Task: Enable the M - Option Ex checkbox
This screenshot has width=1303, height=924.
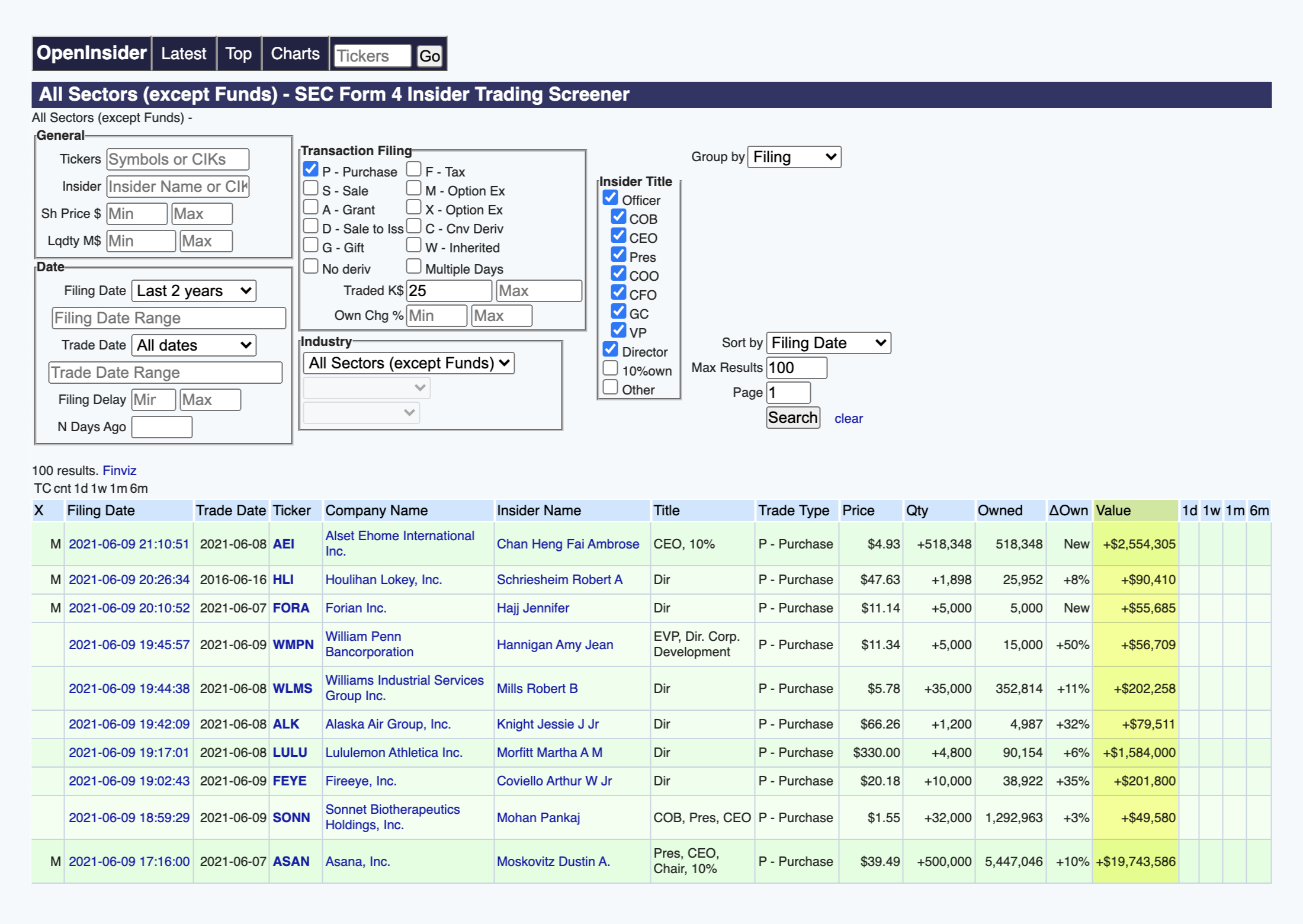Action: (x=413, y=188)
